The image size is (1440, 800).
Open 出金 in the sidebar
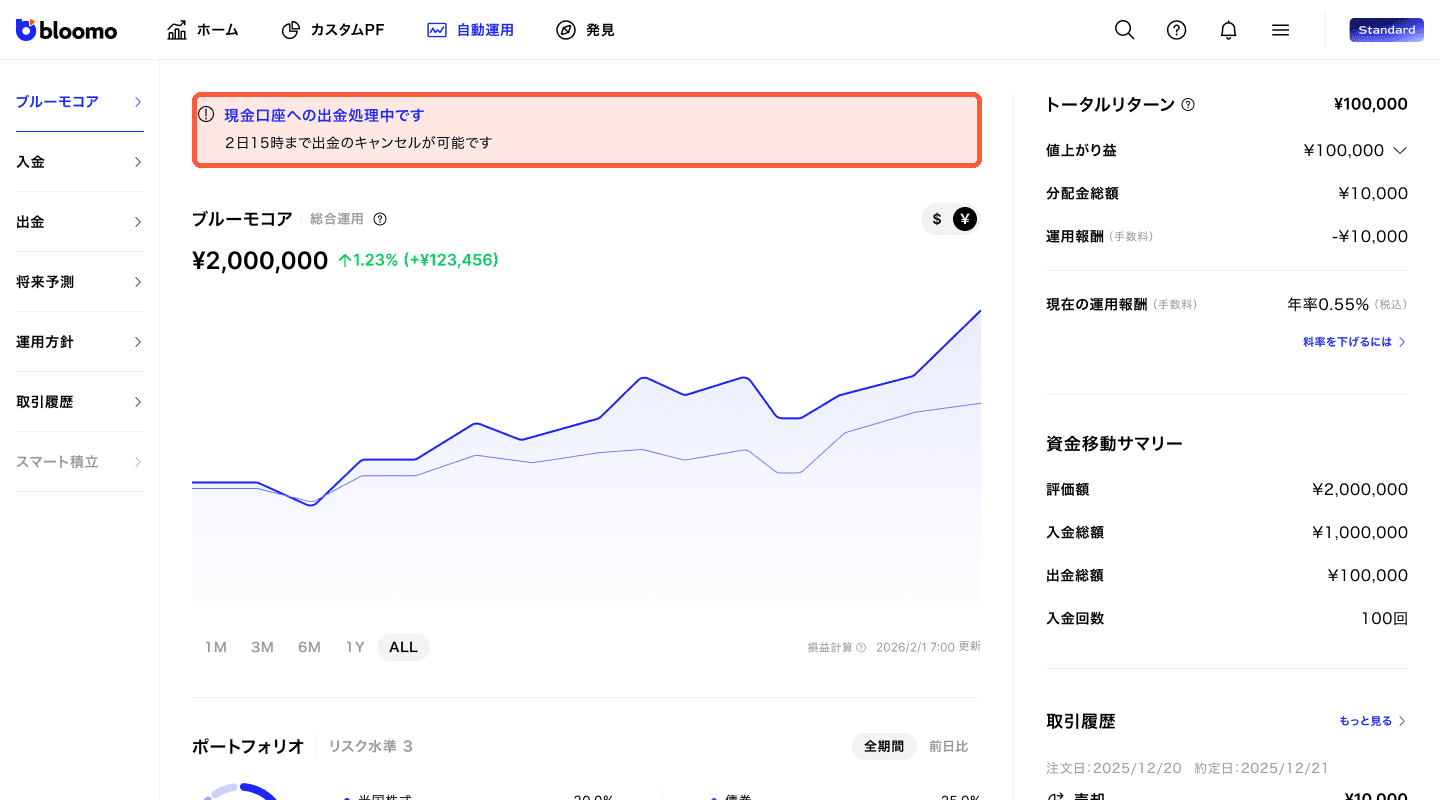point(80,222)
